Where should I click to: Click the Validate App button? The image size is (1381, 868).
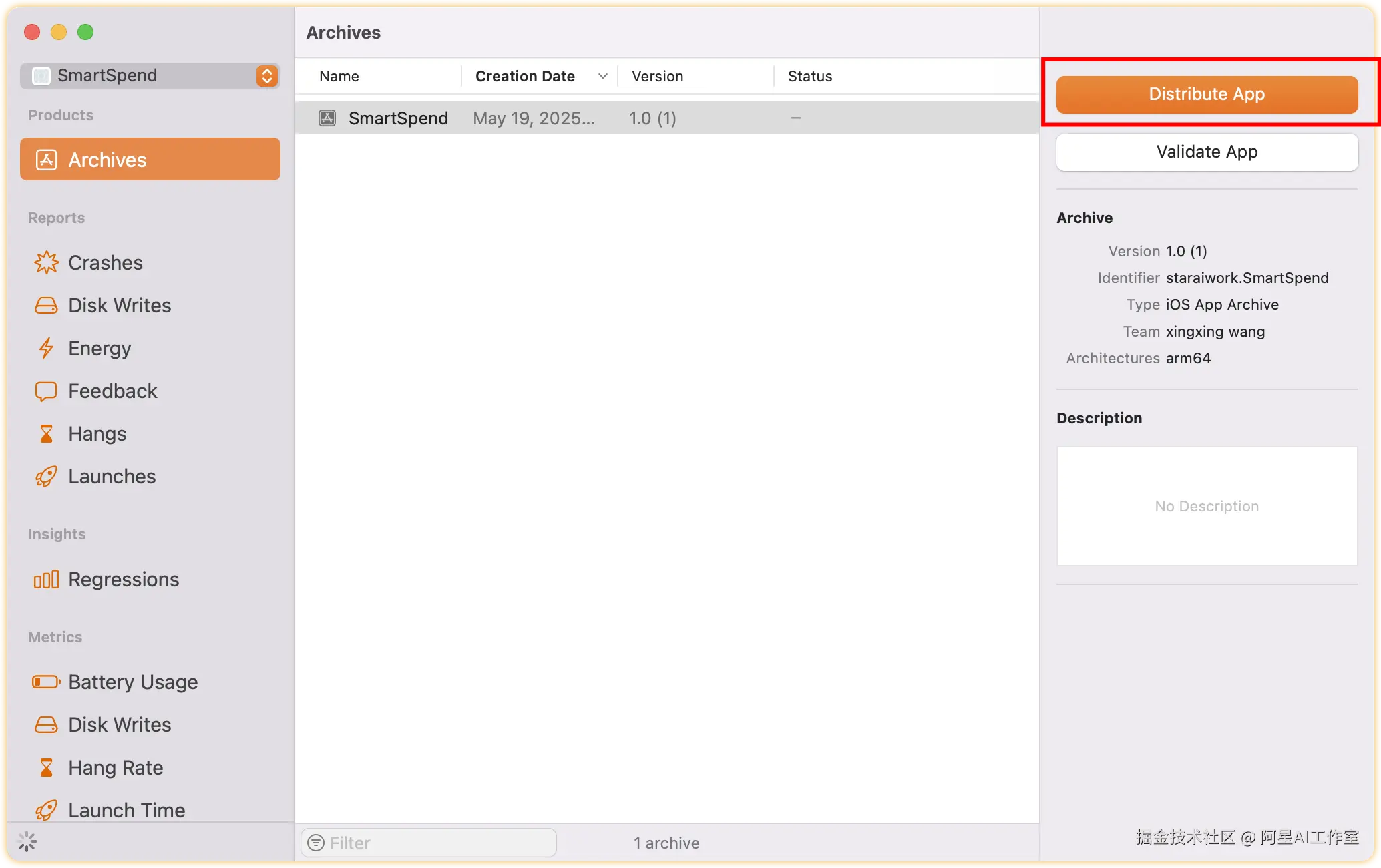coord(1206,152)
